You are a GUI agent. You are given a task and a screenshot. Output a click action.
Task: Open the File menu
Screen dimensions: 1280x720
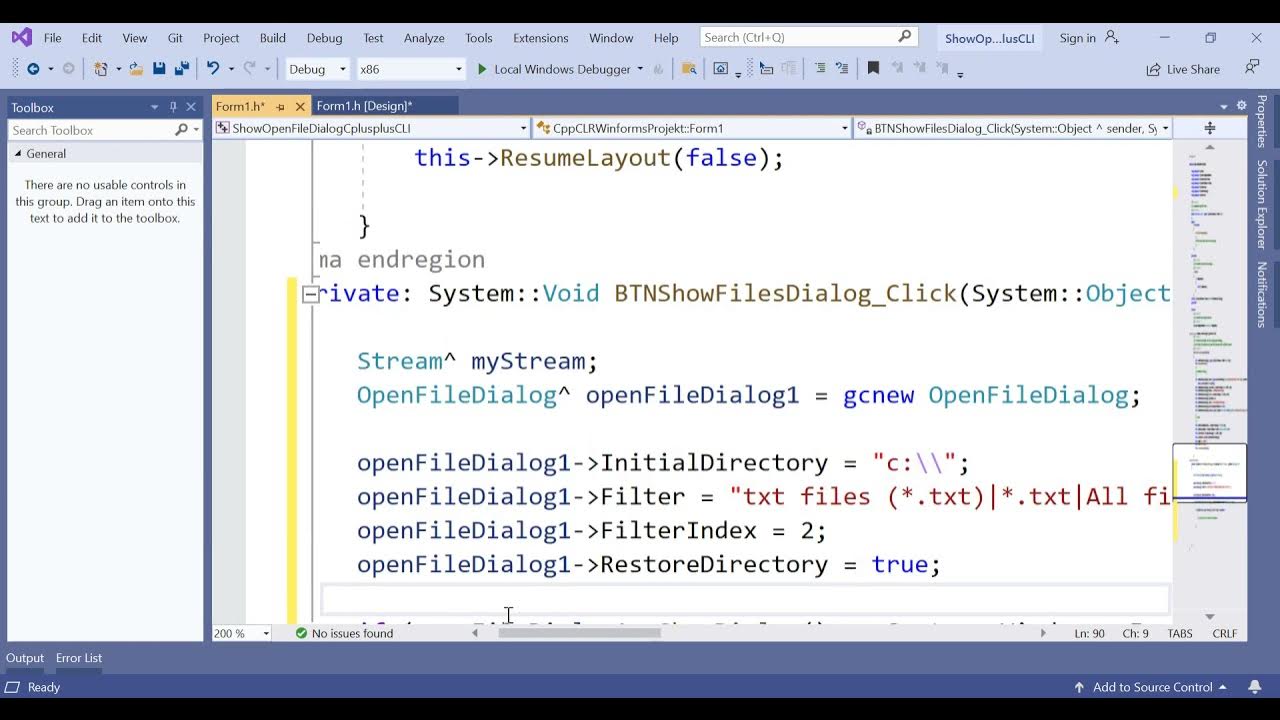(52, 38)
